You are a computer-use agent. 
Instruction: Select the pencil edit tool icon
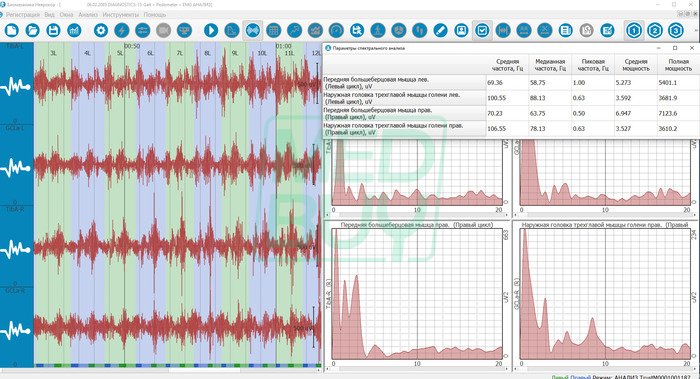(x=440, y=30)
